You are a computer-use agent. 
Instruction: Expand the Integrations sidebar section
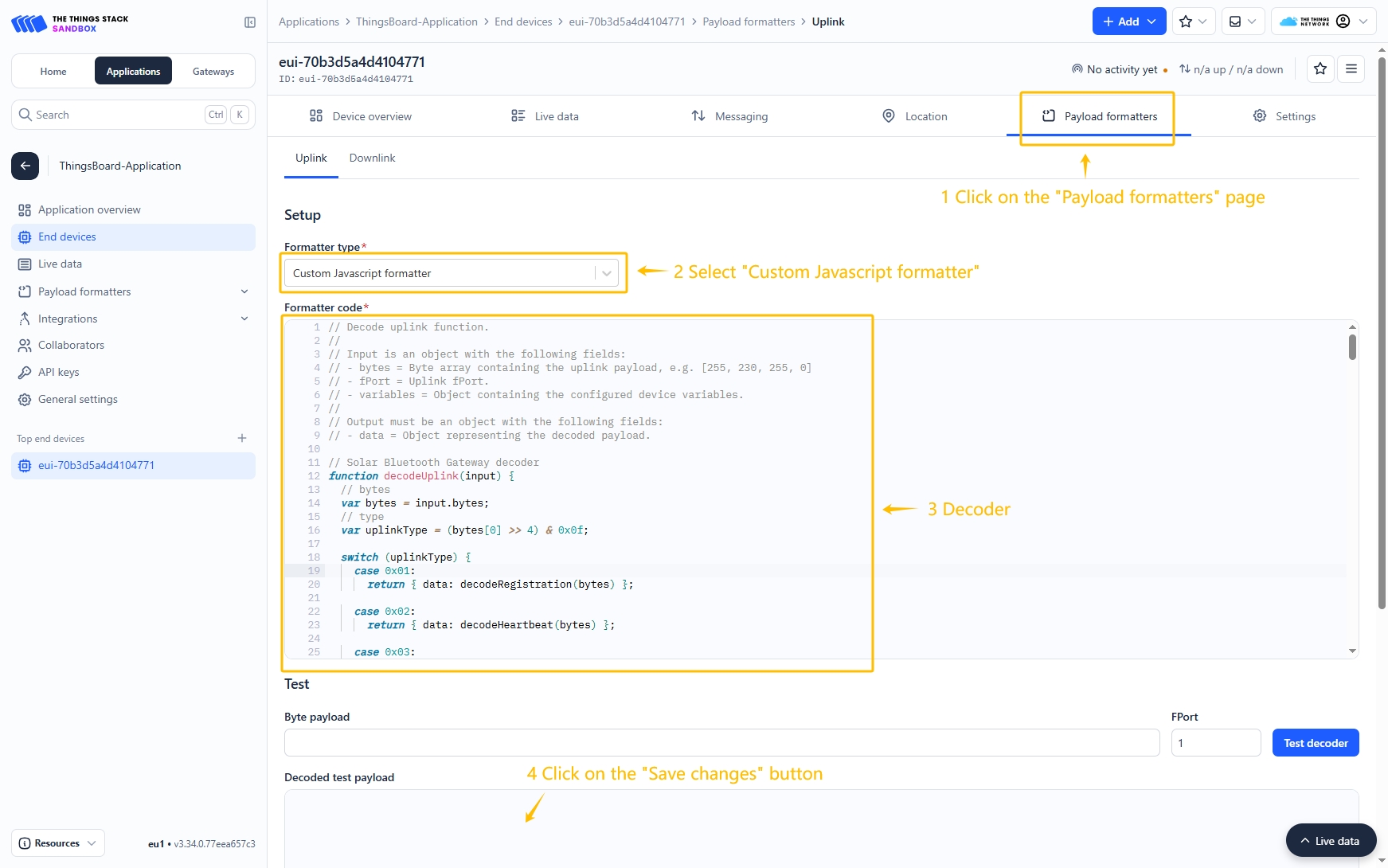tap(244, 319)
